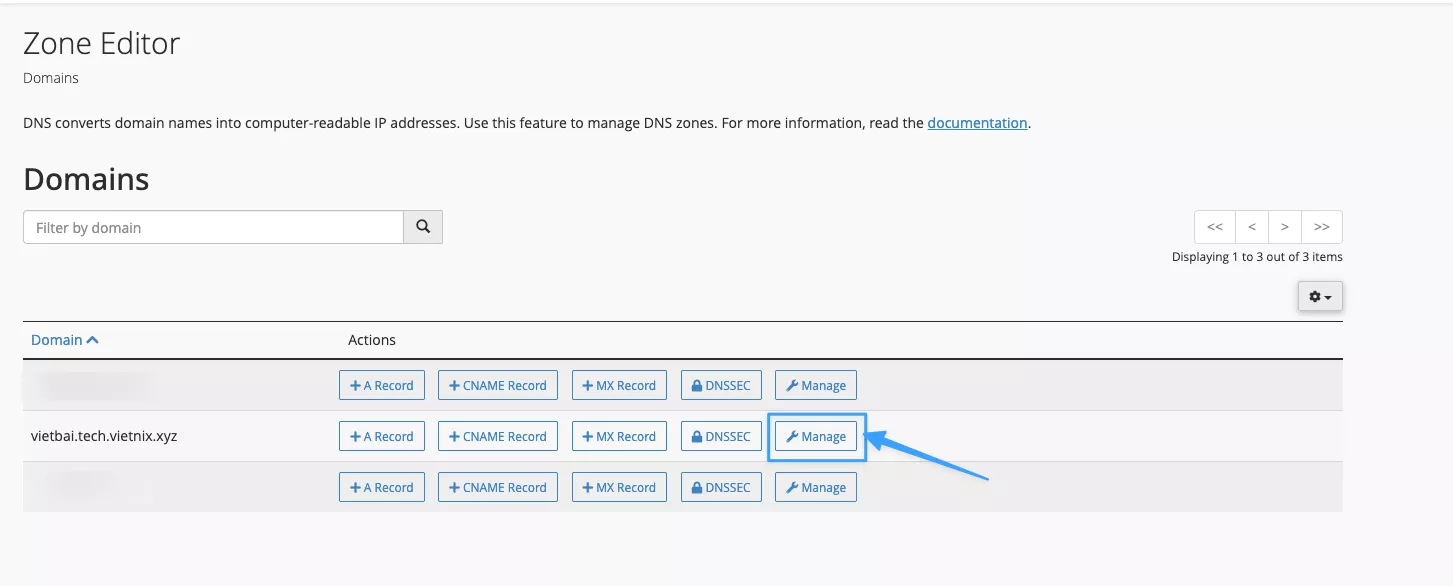Add A Record in first domain row
Viewport: 1453px width, 586px height.
pos(382,386)
